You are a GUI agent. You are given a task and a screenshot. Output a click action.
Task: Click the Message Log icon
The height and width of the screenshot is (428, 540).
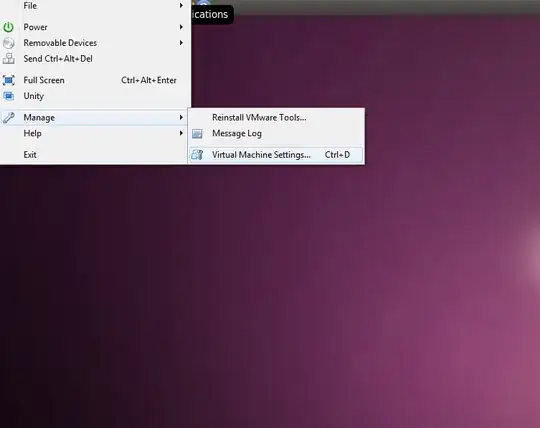point(197,134)
